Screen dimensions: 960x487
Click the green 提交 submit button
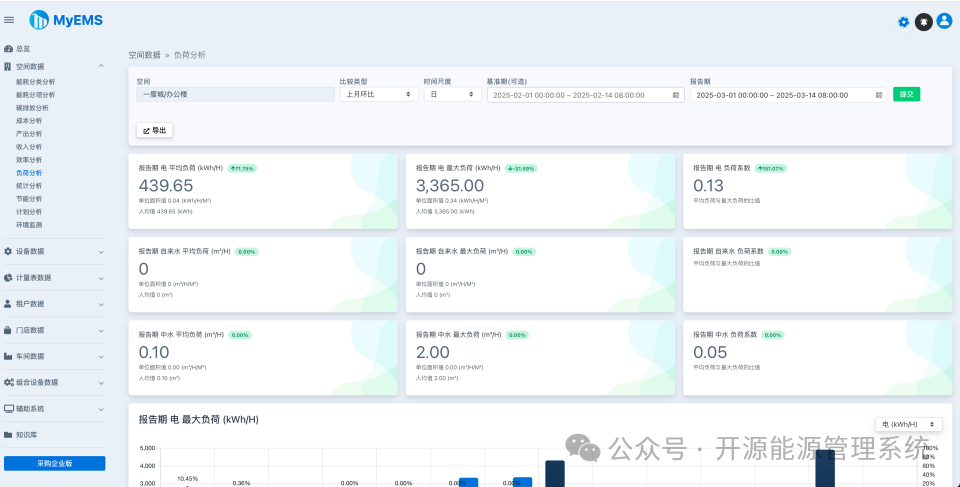906,94
